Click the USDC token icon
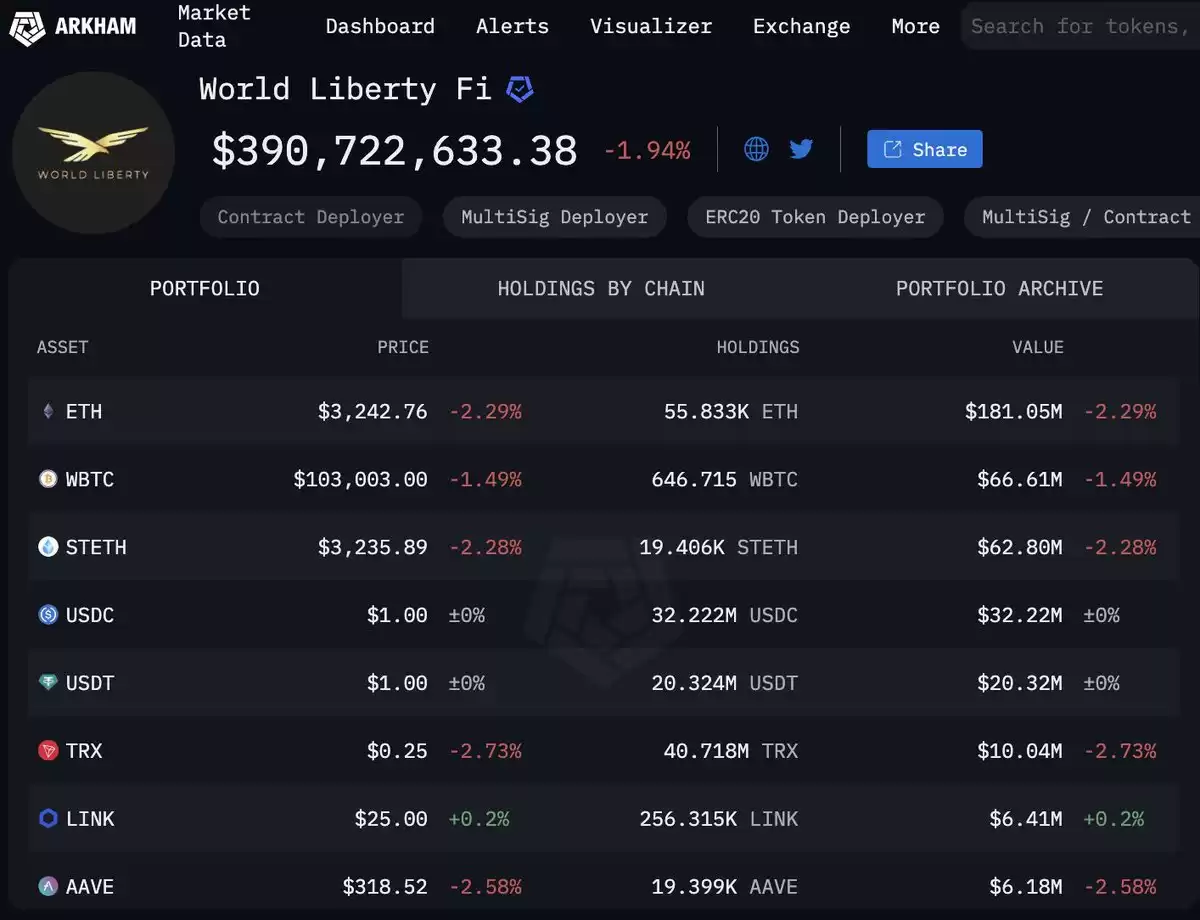The height and width of the screenshot is (920, 1200). pyautogui.click(x=48, y=615)
